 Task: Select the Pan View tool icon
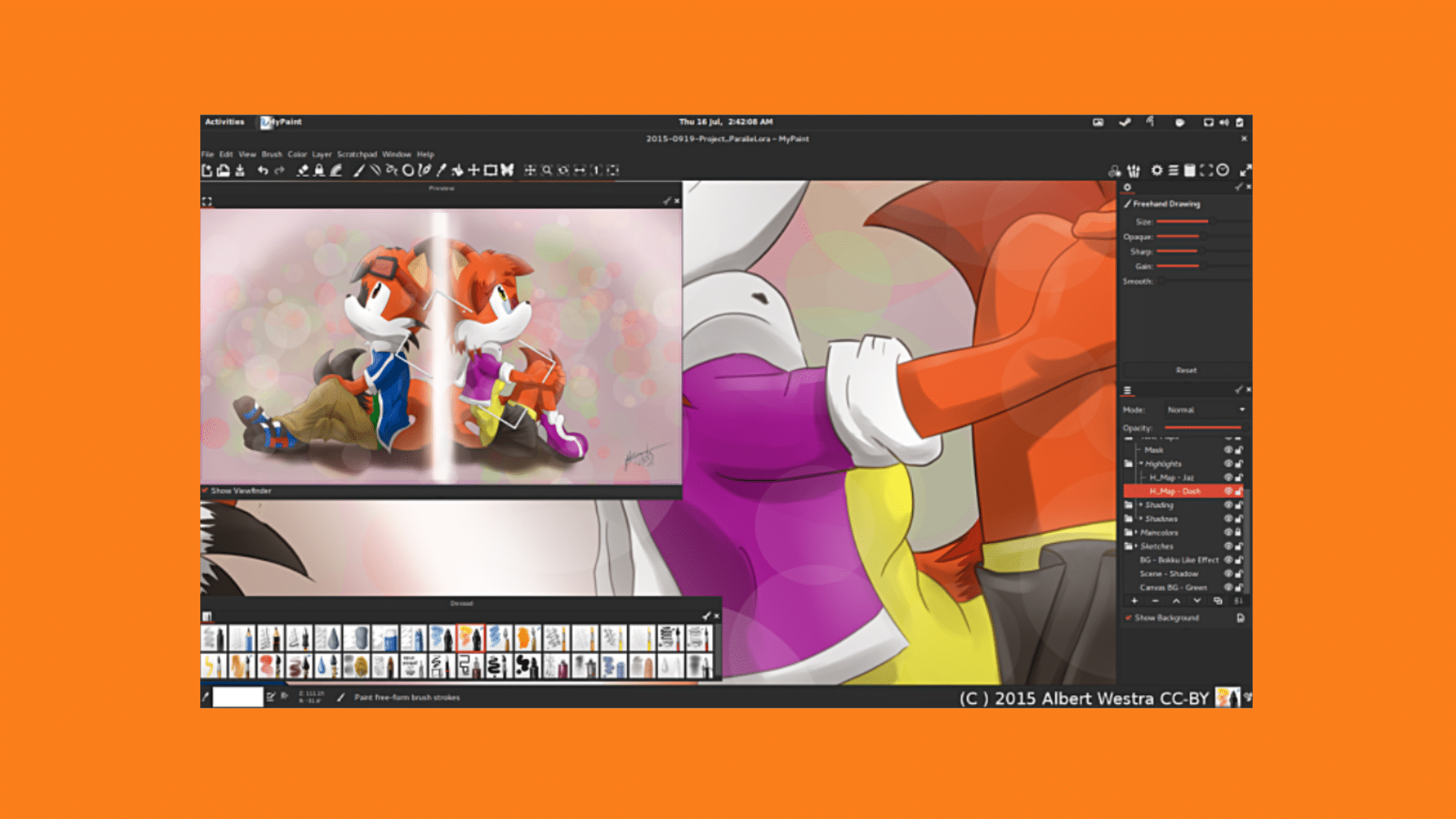tap(530, 171)
